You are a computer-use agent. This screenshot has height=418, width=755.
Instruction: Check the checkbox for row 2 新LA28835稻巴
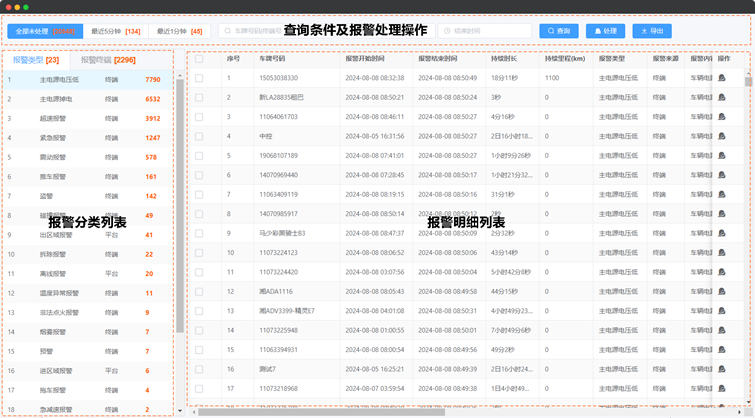click(x=199, y=97)
